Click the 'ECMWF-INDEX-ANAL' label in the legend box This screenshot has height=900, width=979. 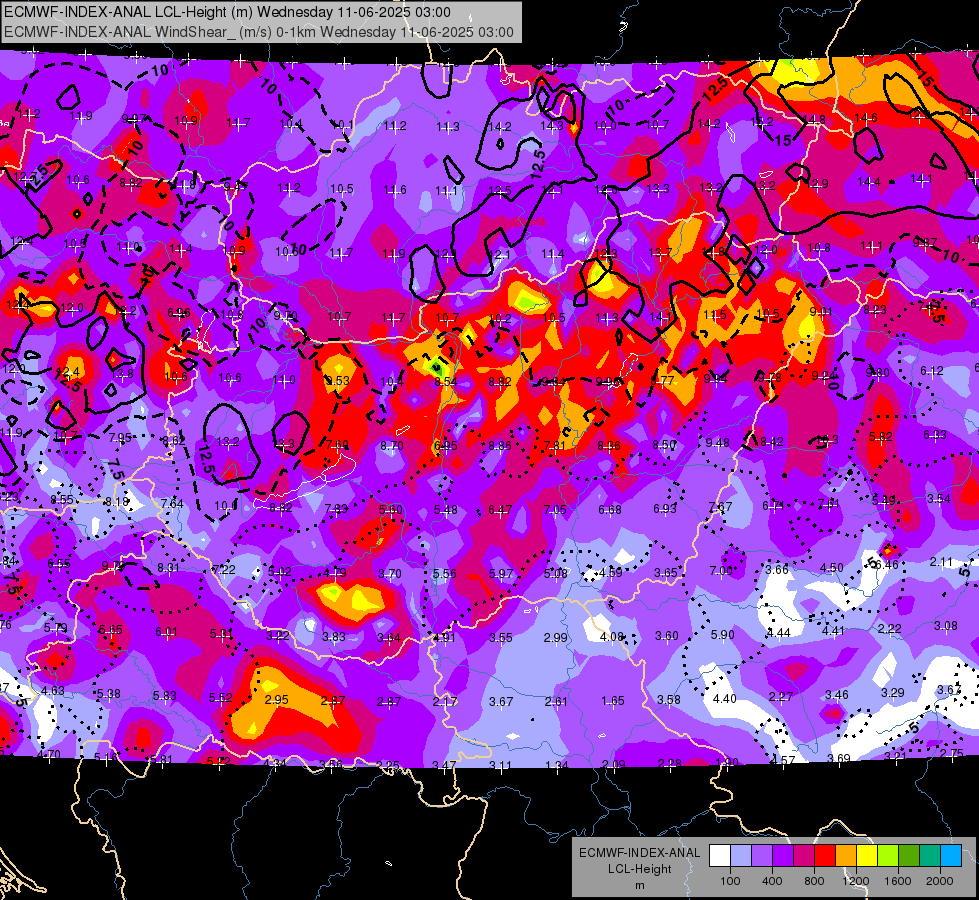point(639,853)
